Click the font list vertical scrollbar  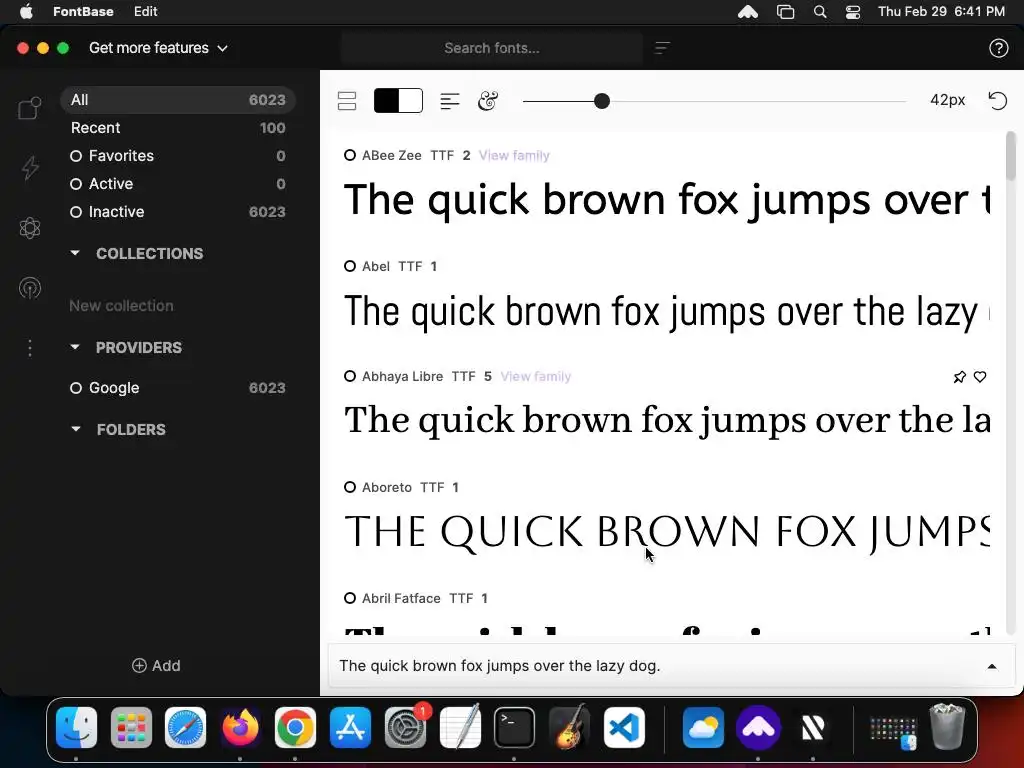pyautogui.click(x=1011, y=155)
